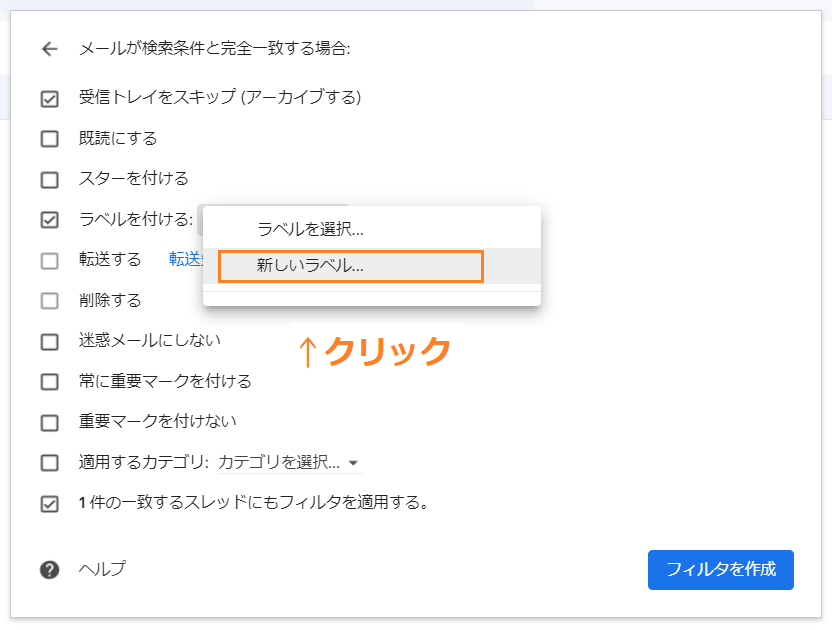
Task: Uncheck 受信トレイをスキップ (アーカイブする) checkbox
Action: tap(49, 99)
